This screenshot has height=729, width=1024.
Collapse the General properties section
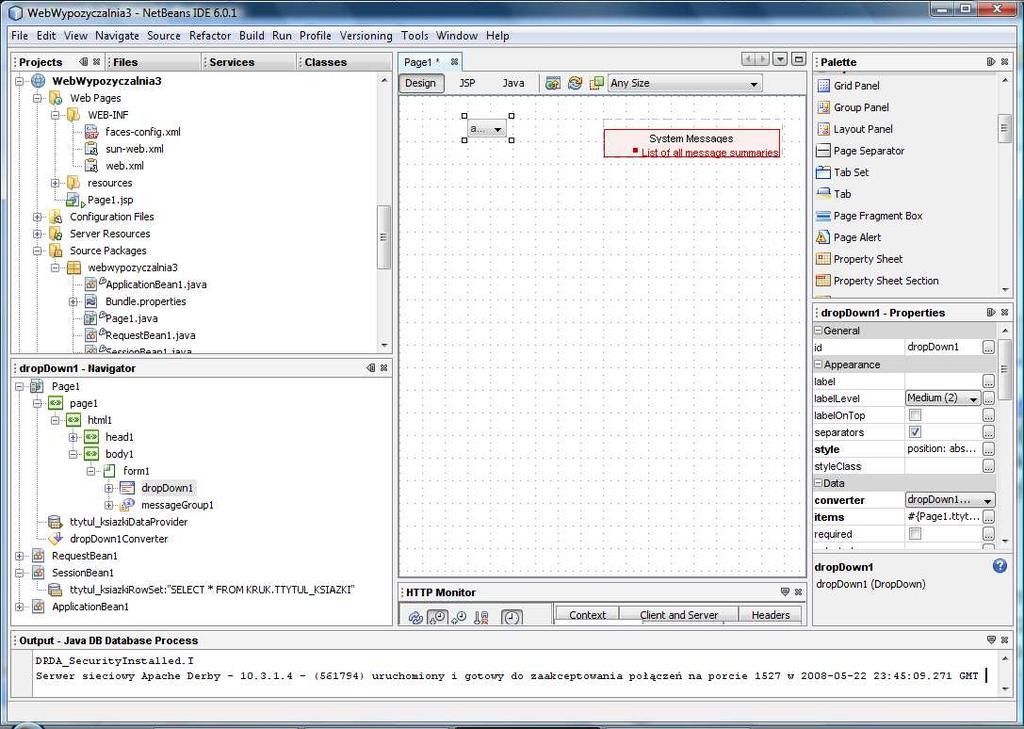pos(818,331)
